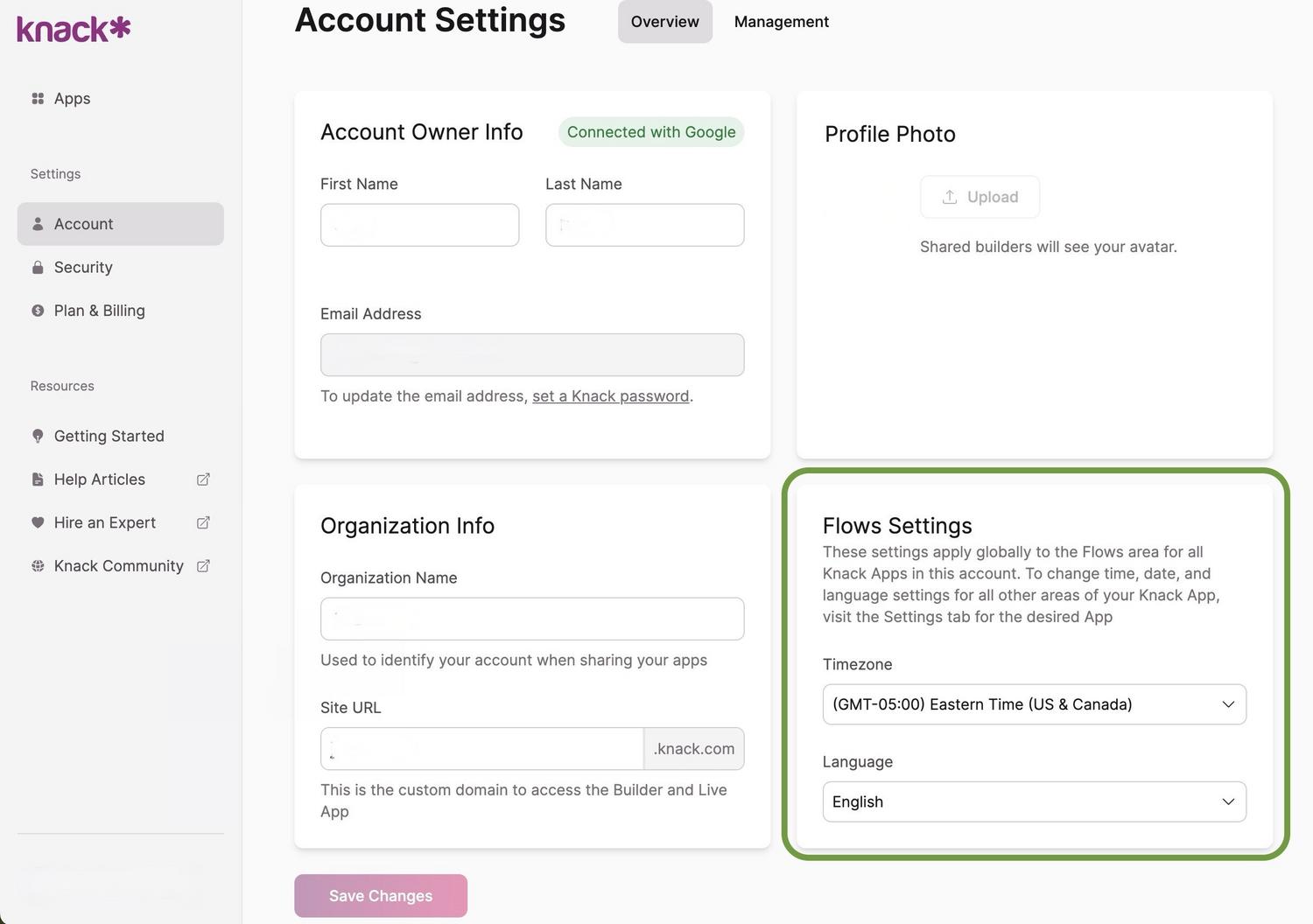
Task: Click the Account person icon in the sidebar
Action: click(38, 224)
